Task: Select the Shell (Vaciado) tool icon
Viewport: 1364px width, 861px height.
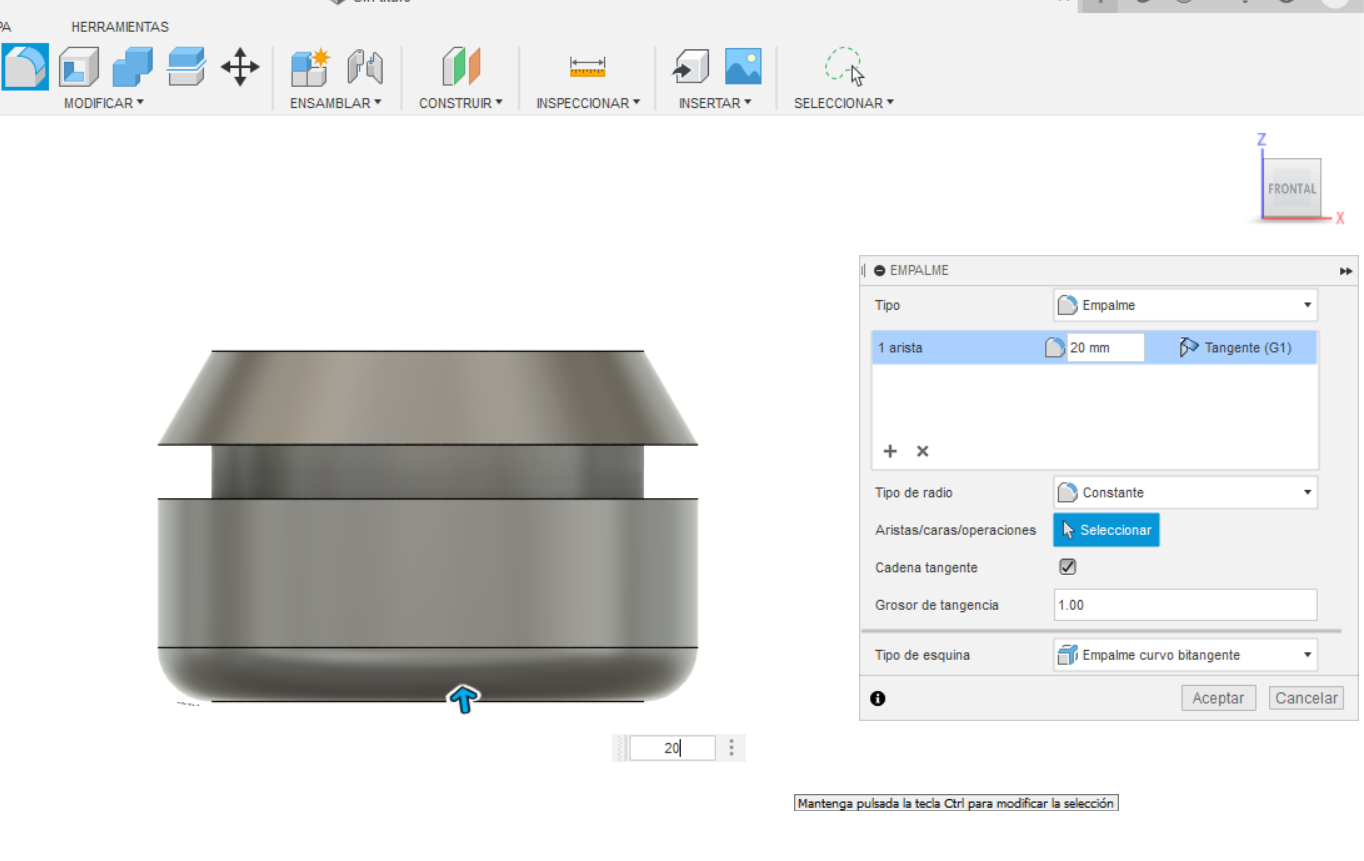Action: coord(80,67)
